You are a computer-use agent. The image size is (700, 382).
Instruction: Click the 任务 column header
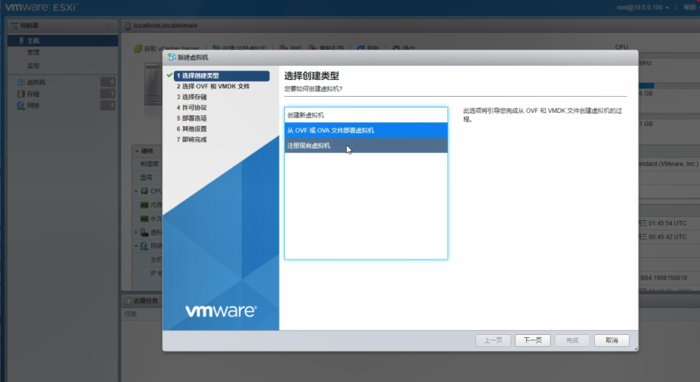131,314
